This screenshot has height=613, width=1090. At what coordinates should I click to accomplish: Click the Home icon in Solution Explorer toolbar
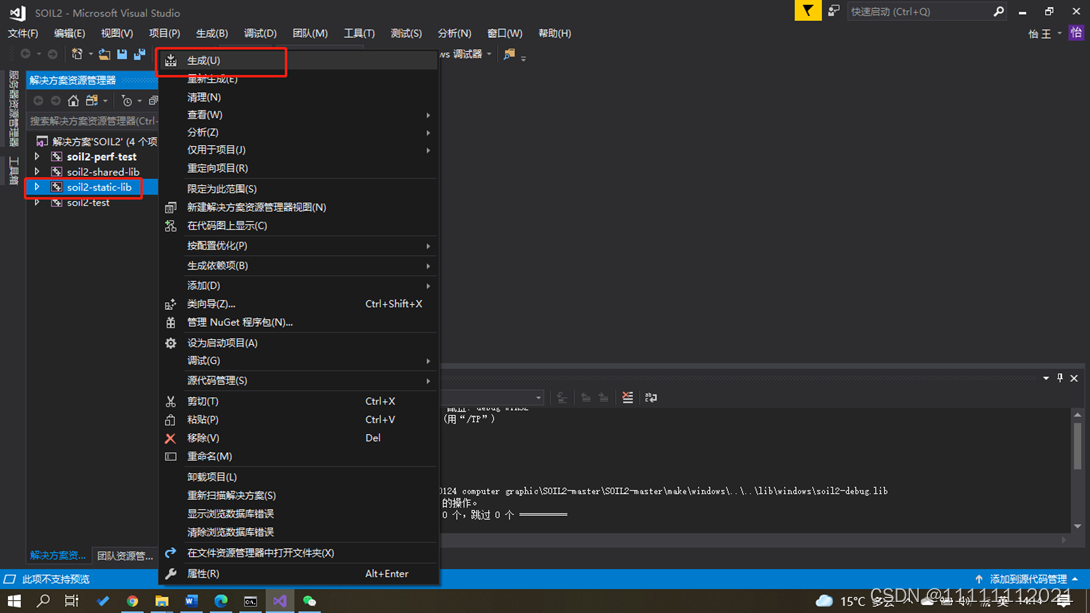(73, 100)
